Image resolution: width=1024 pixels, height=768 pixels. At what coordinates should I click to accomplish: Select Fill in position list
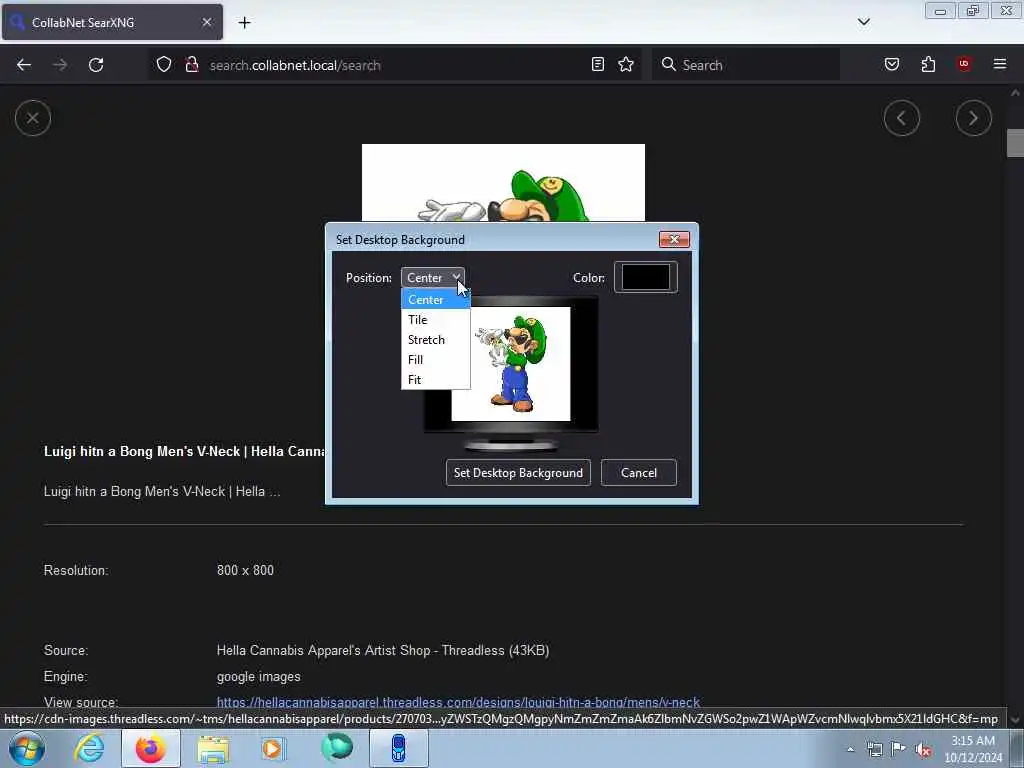(435, 360)
